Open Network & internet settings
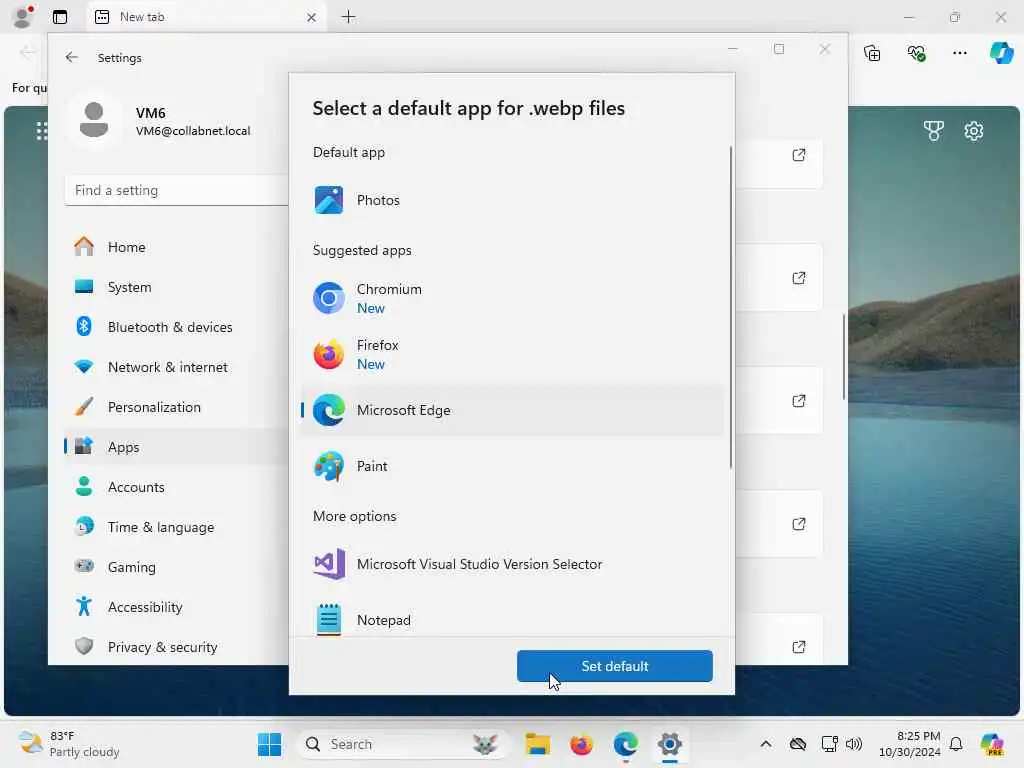The image size is (1024, 768). click(176, 367)
